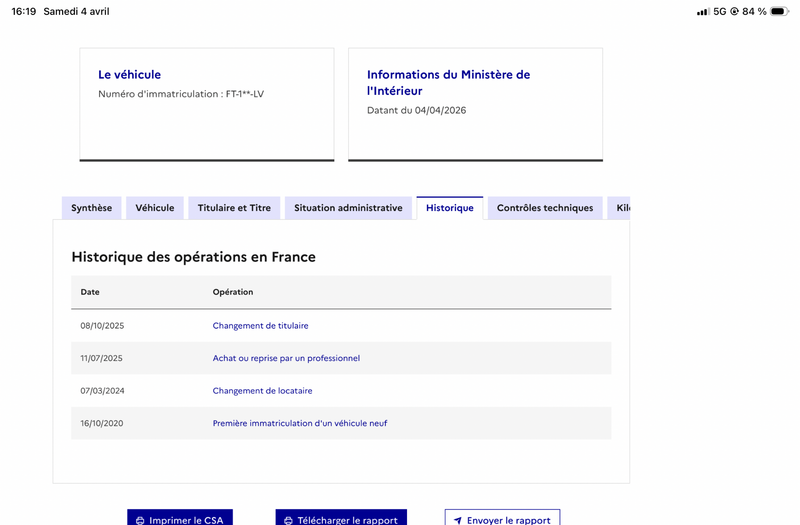Tap the orientation lock status icon
The image size is (800, 525).
[x=735, y=11]
